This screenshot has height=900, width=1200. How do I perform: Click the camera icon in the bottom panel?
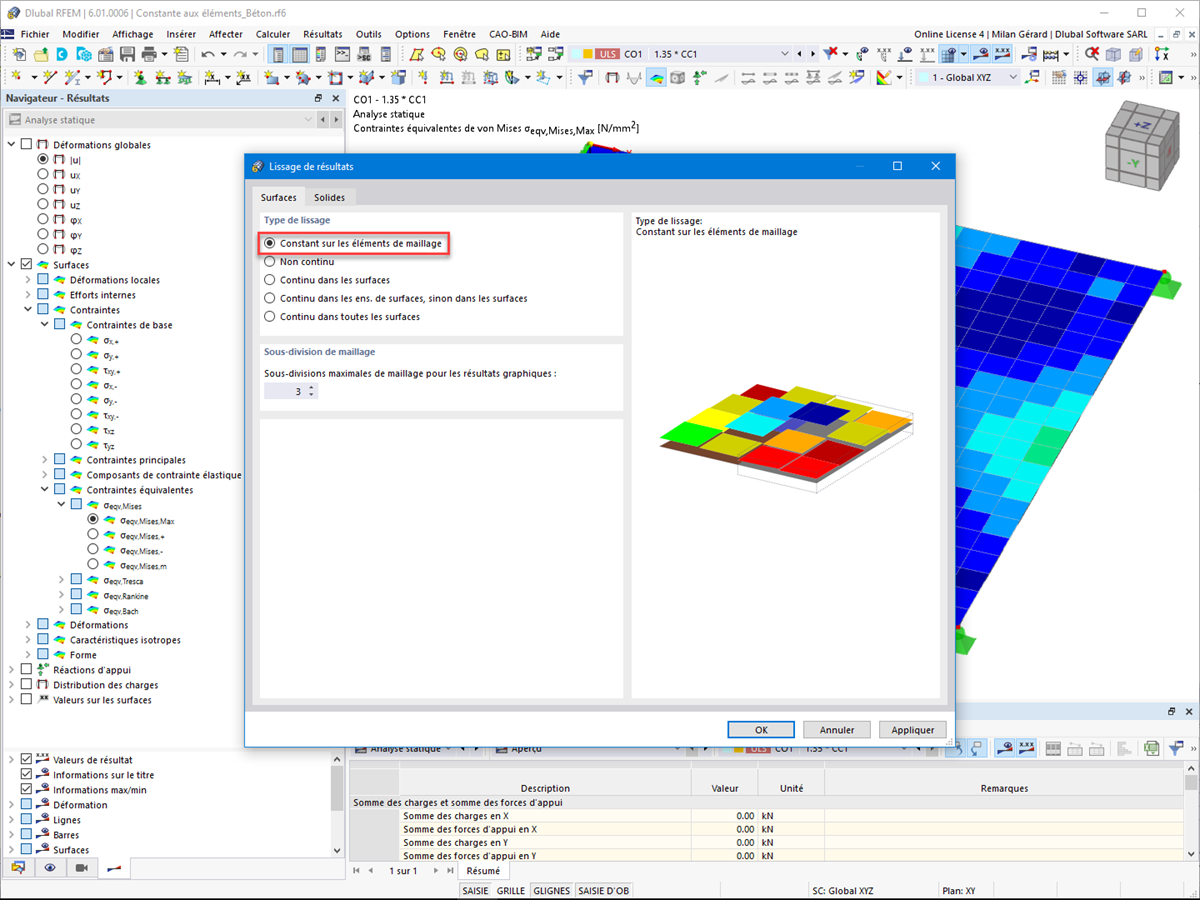point(82,867)
